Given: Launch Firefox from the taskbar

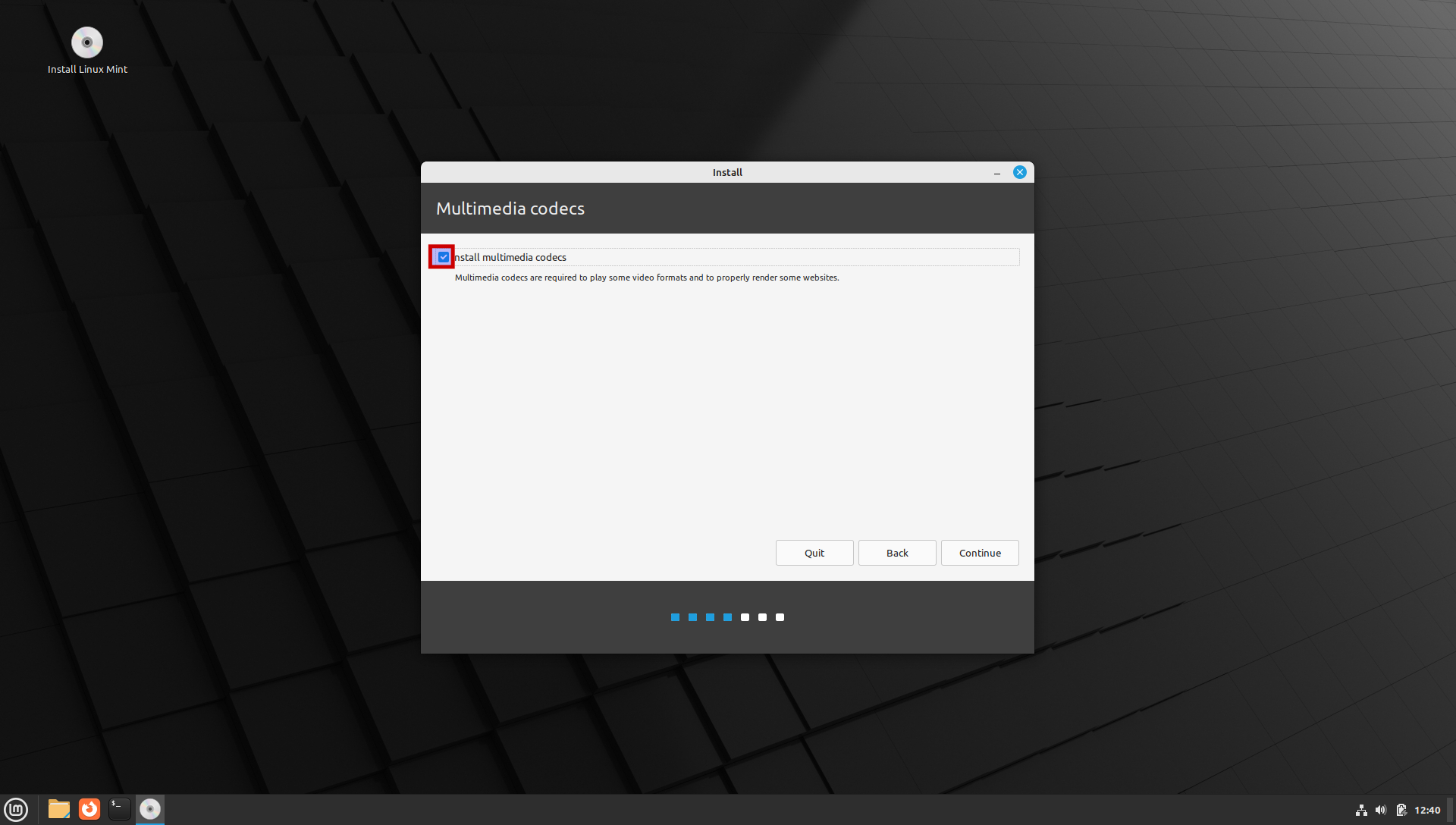Looking at the screenshot, I should [x=89, y=810].
